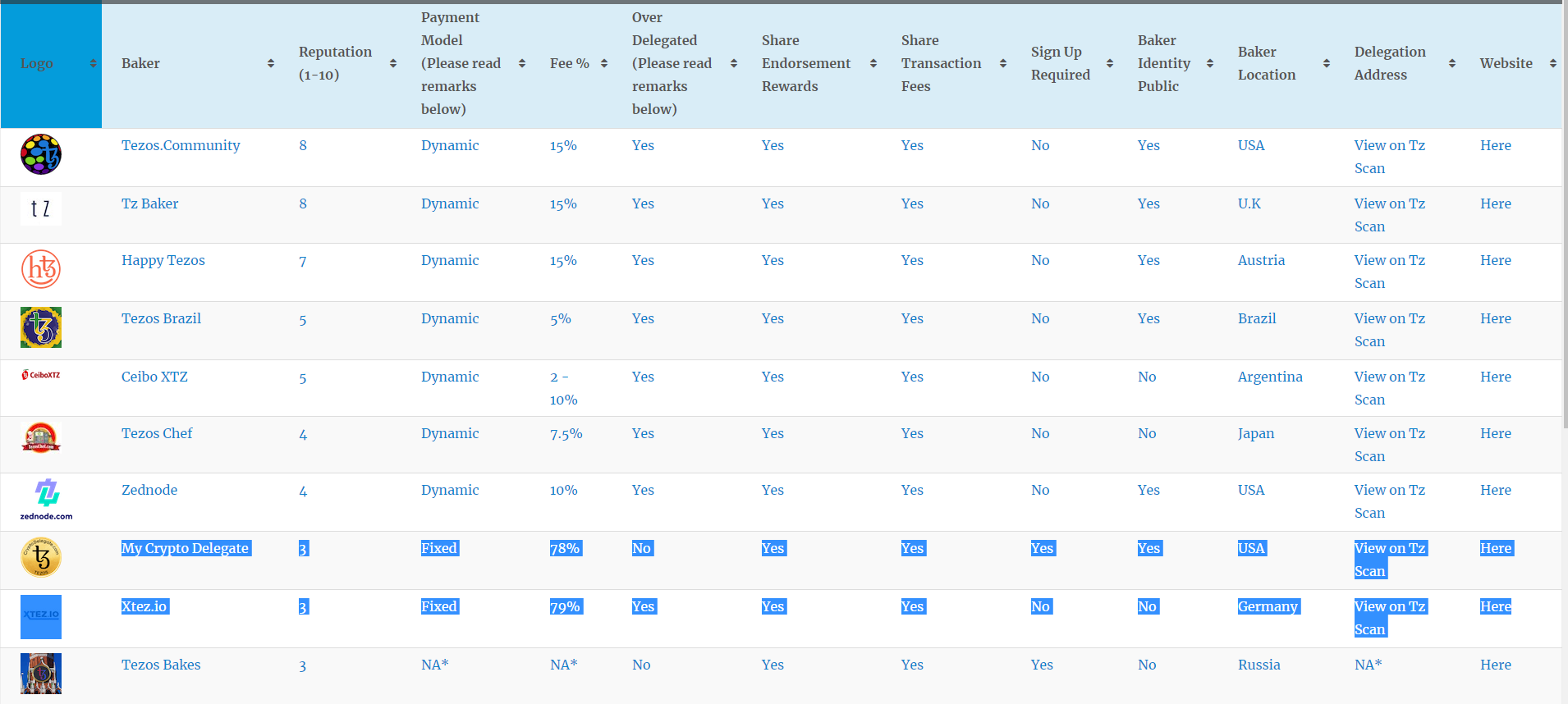The height and width of the screenshot is (704, 1568).
Task: Sort by Fee % column
Action: (603, 63)
